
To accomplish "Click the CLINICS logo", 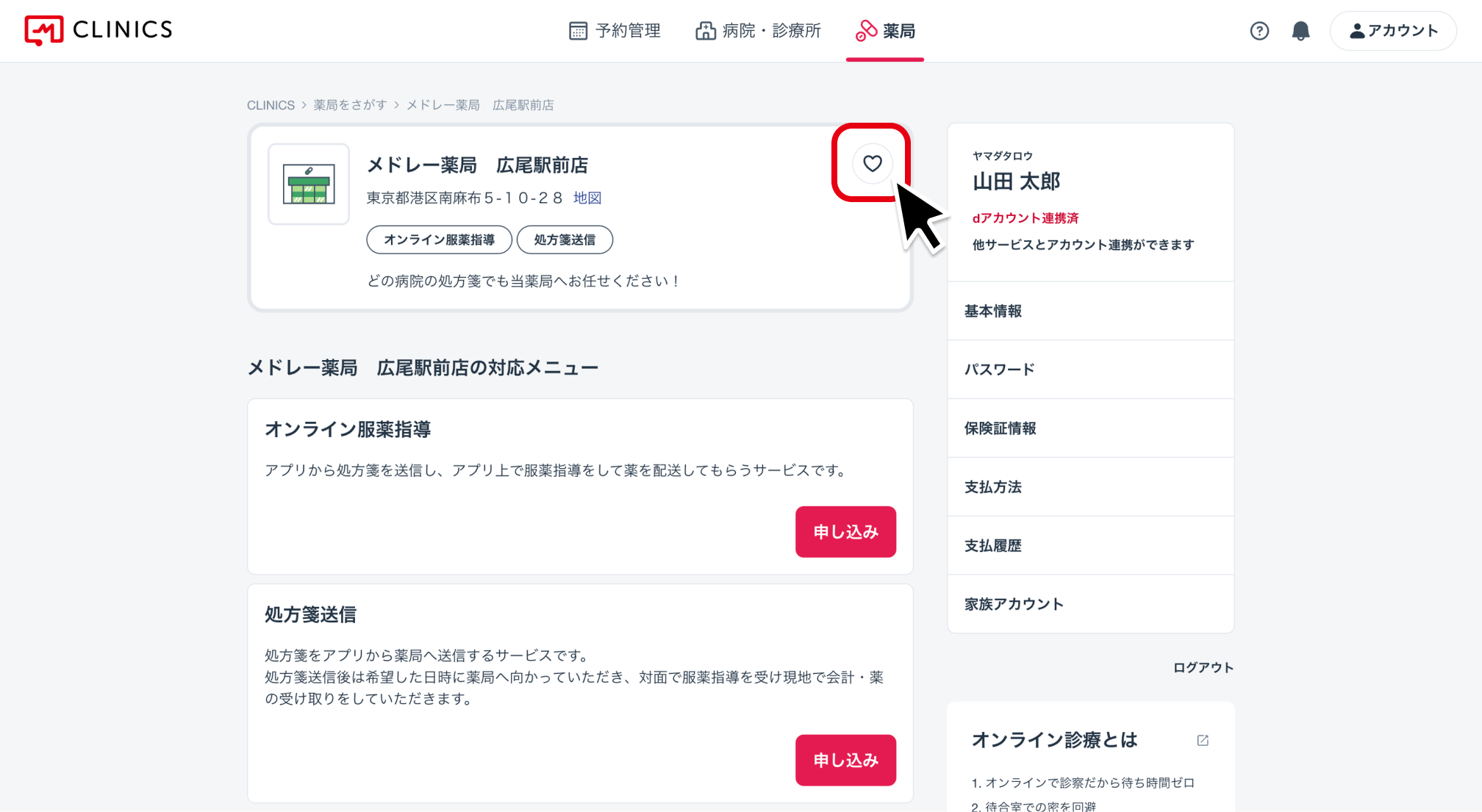I will (x=99, y=30).
